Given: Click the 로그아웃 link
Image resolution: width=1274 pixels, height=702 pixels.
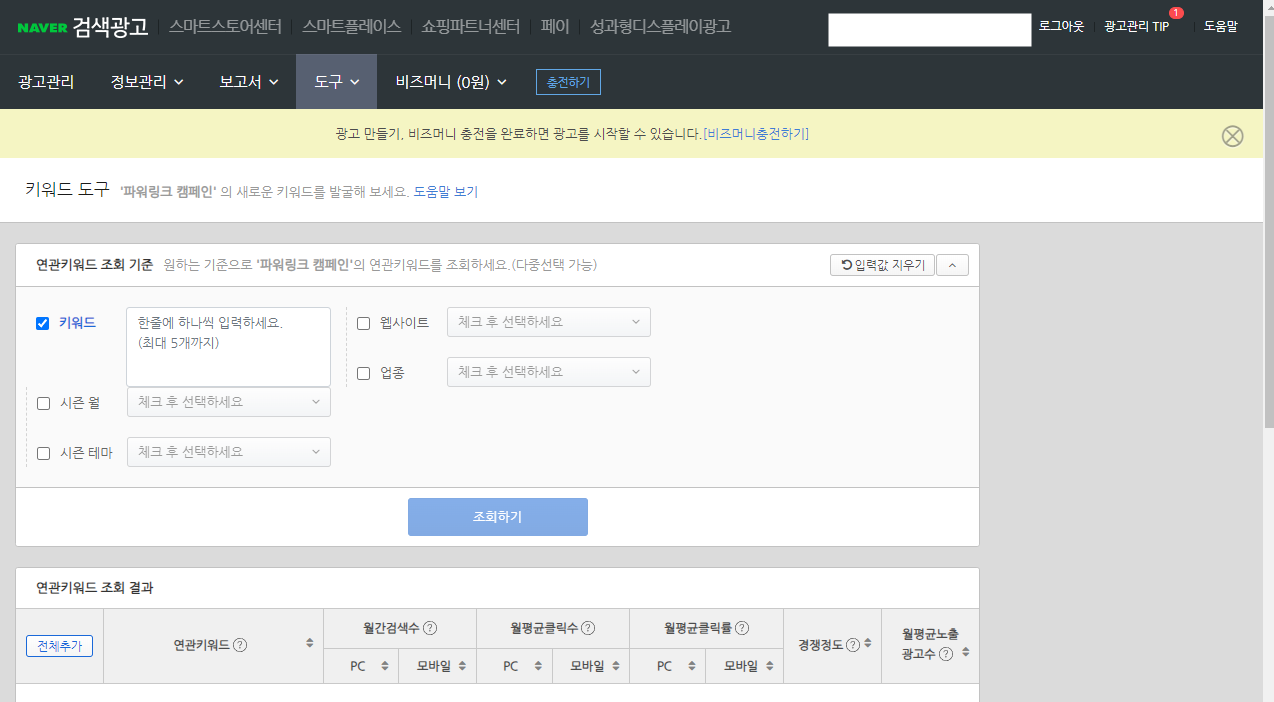Looking at the screenshot, I should [1061, 27].
